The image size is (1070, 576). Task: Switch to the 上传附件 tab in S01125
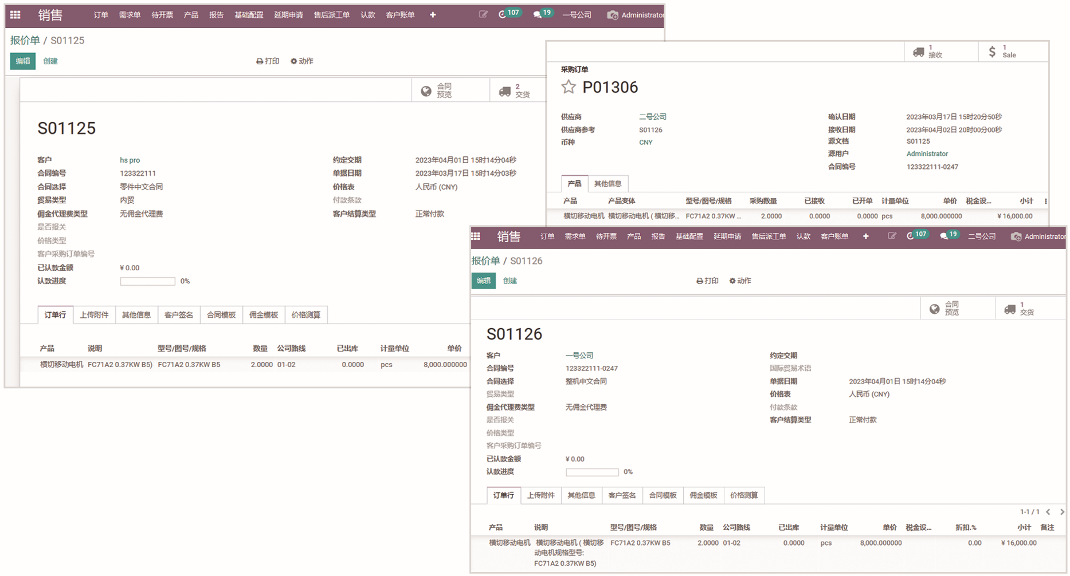[95, 315]
